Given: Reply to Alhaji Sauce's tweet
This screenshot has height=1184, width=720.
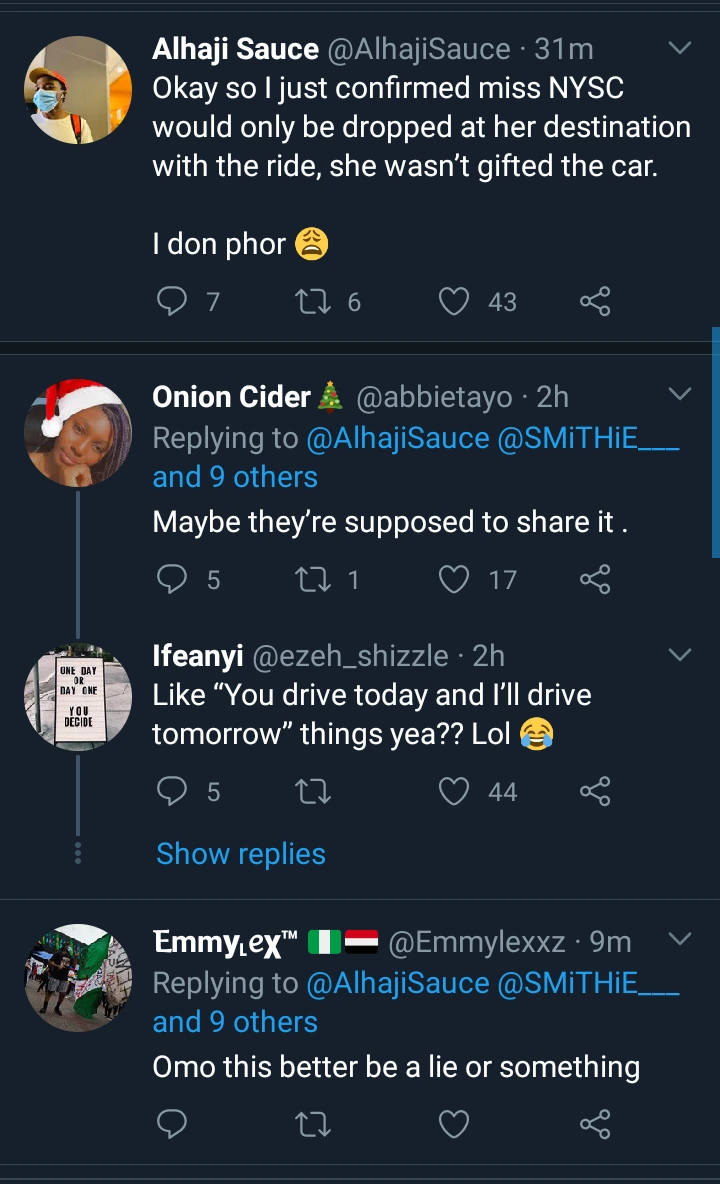Looking at the screenshot, I should tap(173, 301).
